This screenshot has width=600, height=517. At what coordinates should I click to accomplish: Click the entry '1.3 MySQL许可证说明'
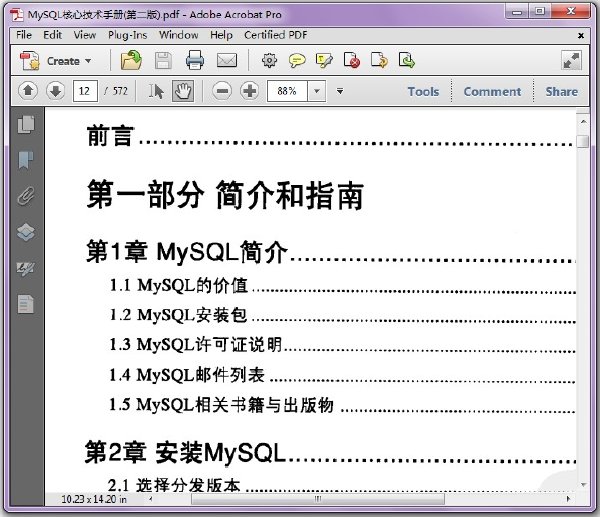196,344
